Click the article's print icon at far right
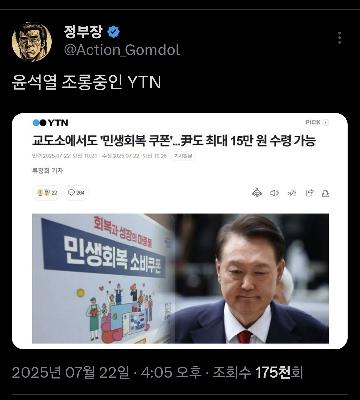This screenshot has width=360, height=400. [x=325, y=193]
